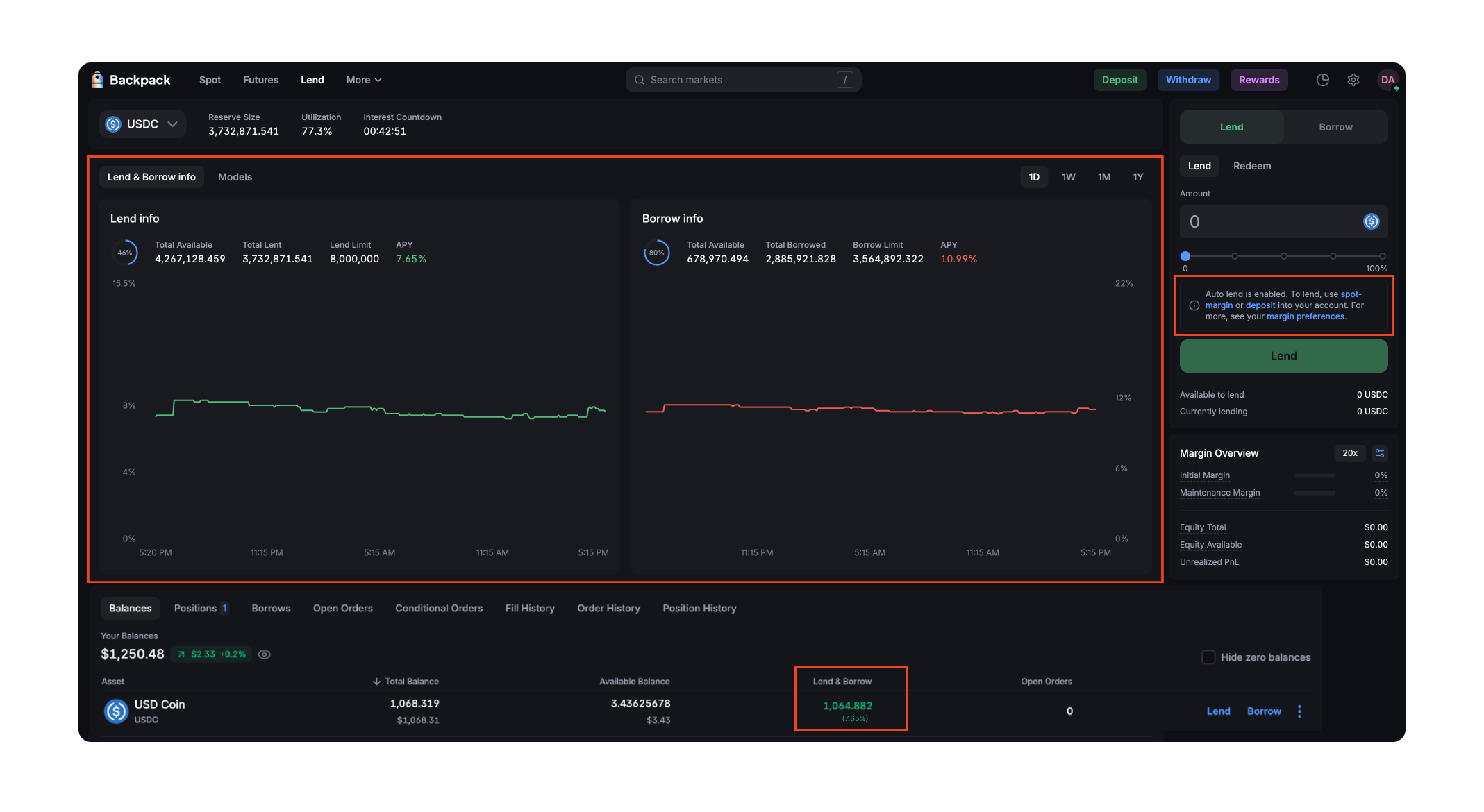Switch to the Models tab
The image size is (1484, 812).
pyautogui.click(x=235, y=177)
